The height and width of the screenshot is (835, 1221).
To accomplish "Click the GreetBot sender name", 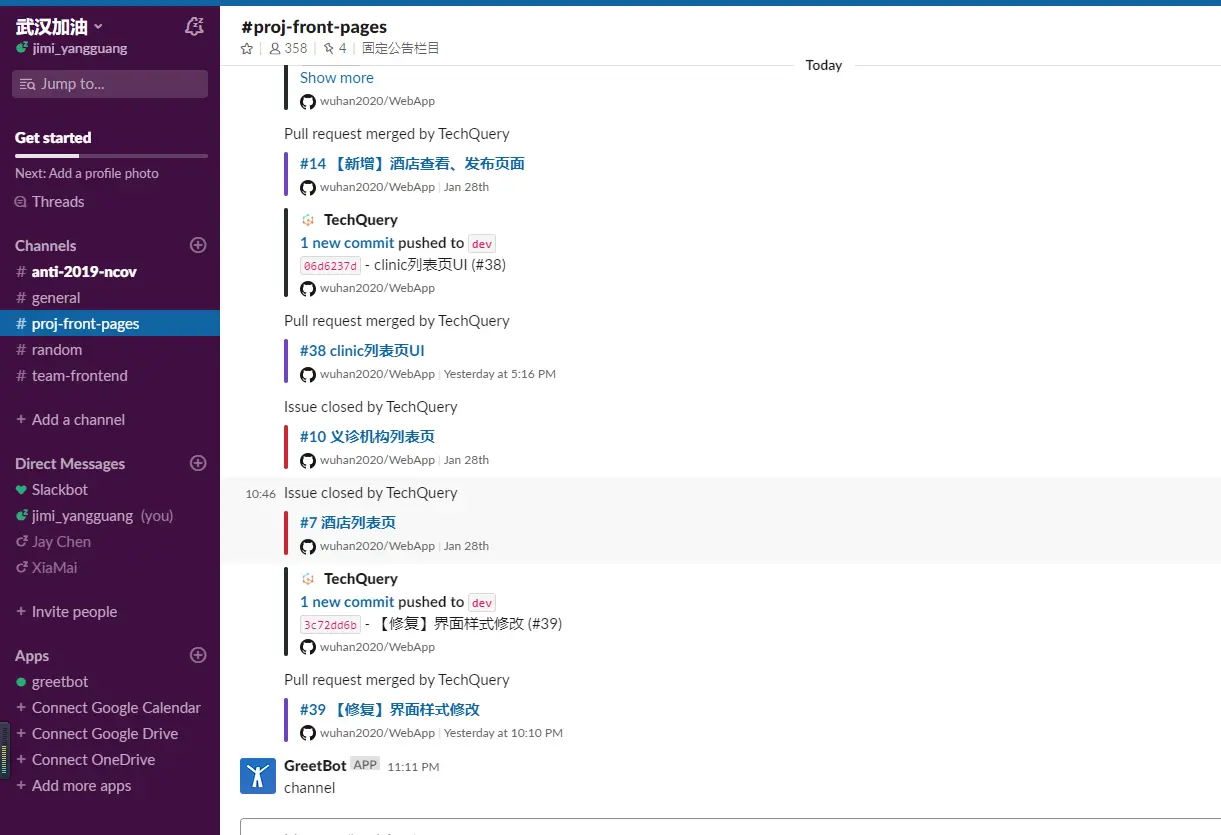I will (315, 765).
